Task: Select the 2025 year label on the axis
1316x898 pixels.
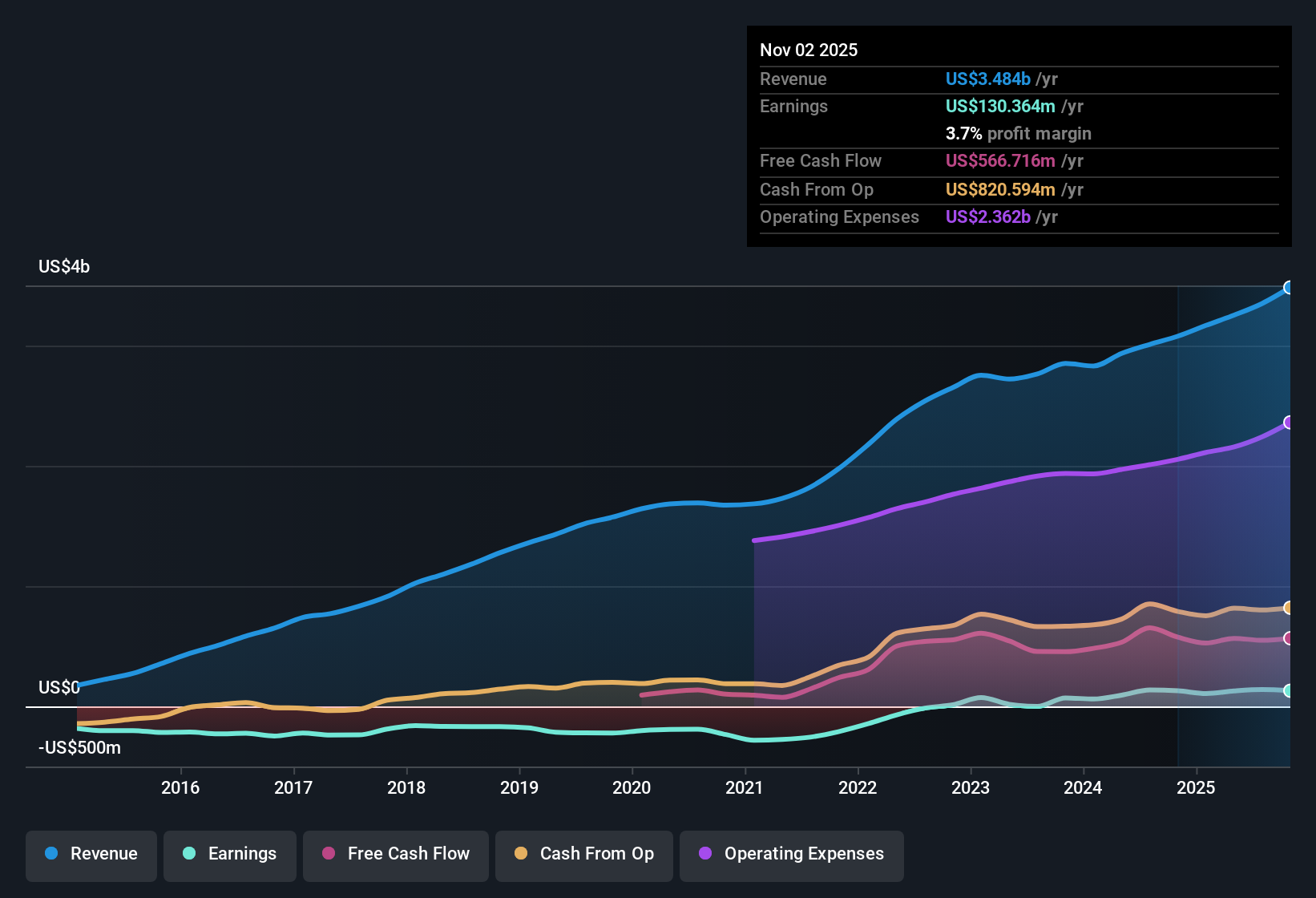Action: tap(1197, 788)
